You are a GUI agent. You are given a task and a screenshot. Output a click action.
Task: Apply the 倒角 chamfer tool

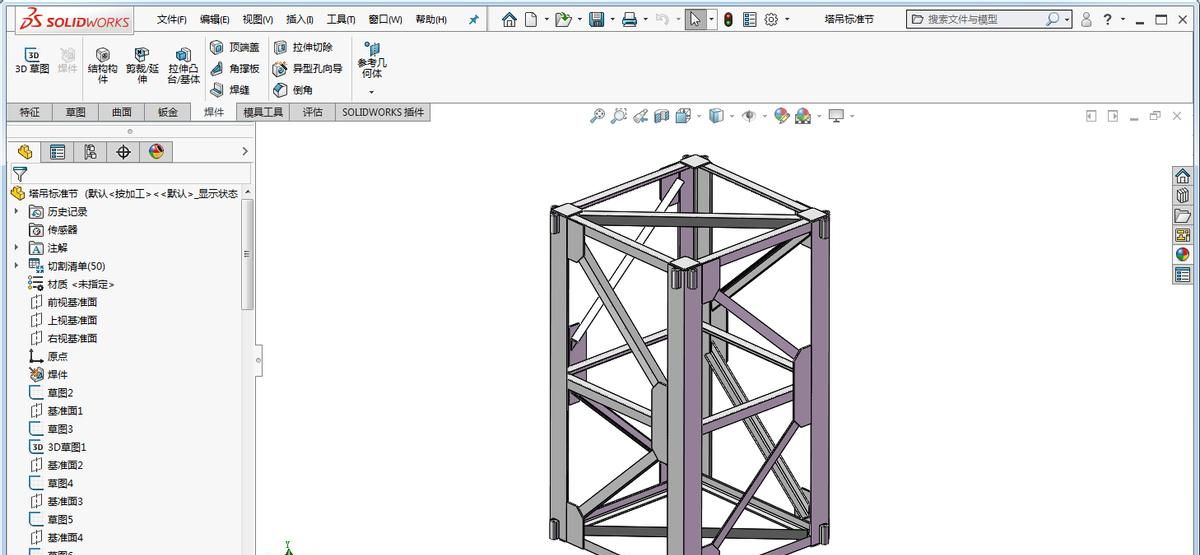pyautogui.click(x=293, y=89)
